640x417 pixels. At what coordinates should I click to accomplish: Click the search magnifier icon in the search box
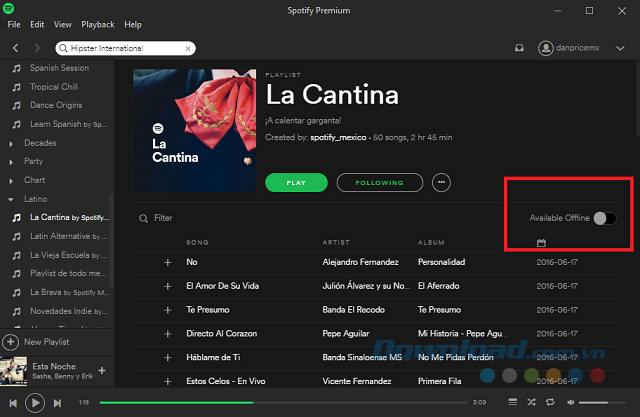point(63,48)
